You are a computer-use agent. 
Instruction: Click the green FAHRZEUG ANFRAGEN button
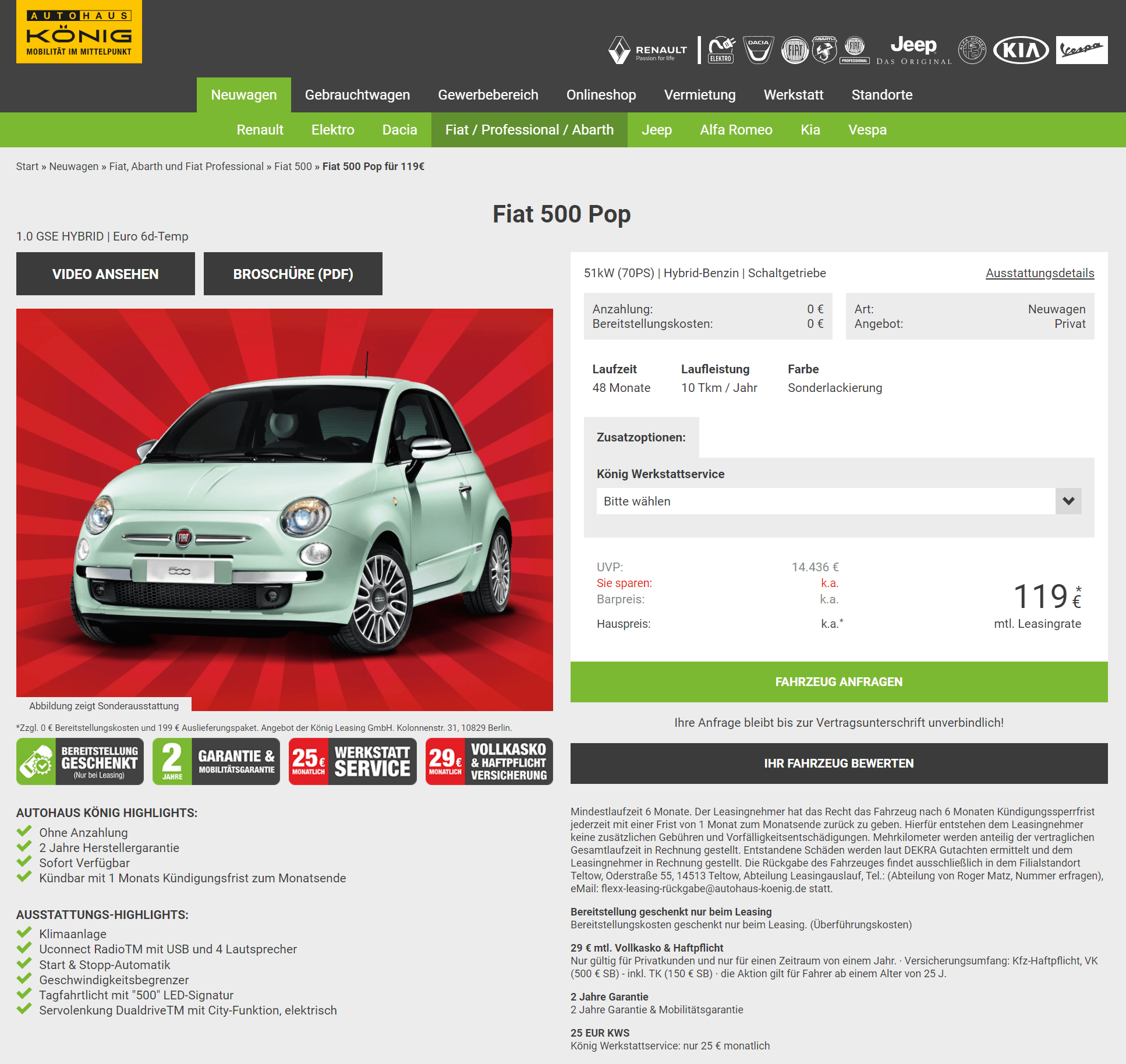click(x=839, y=682)
